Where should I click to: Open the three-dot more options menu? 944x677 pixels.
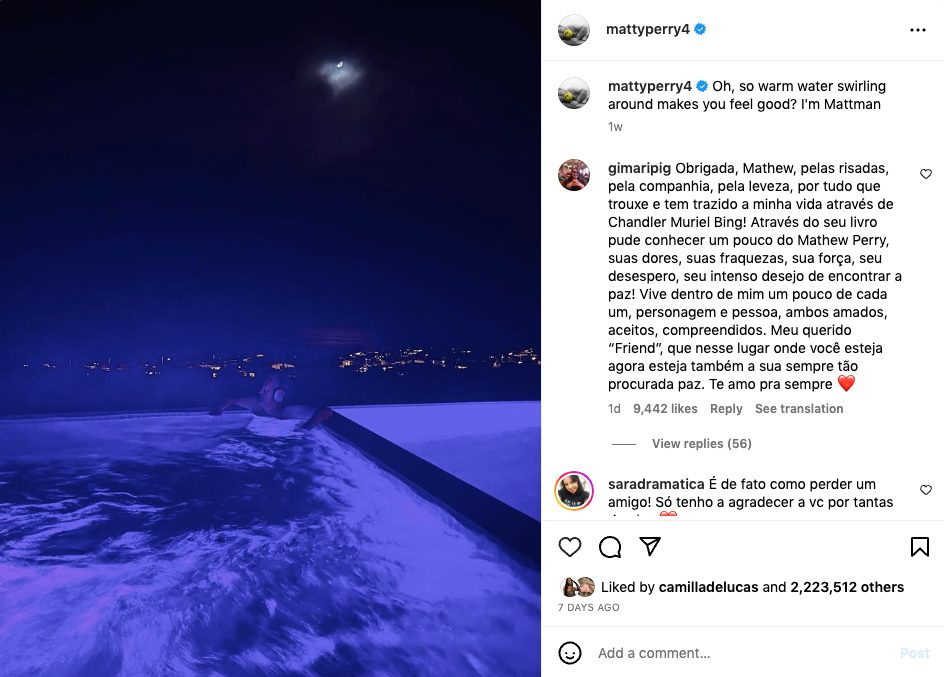pyautogui.click(x=918, y=29)
